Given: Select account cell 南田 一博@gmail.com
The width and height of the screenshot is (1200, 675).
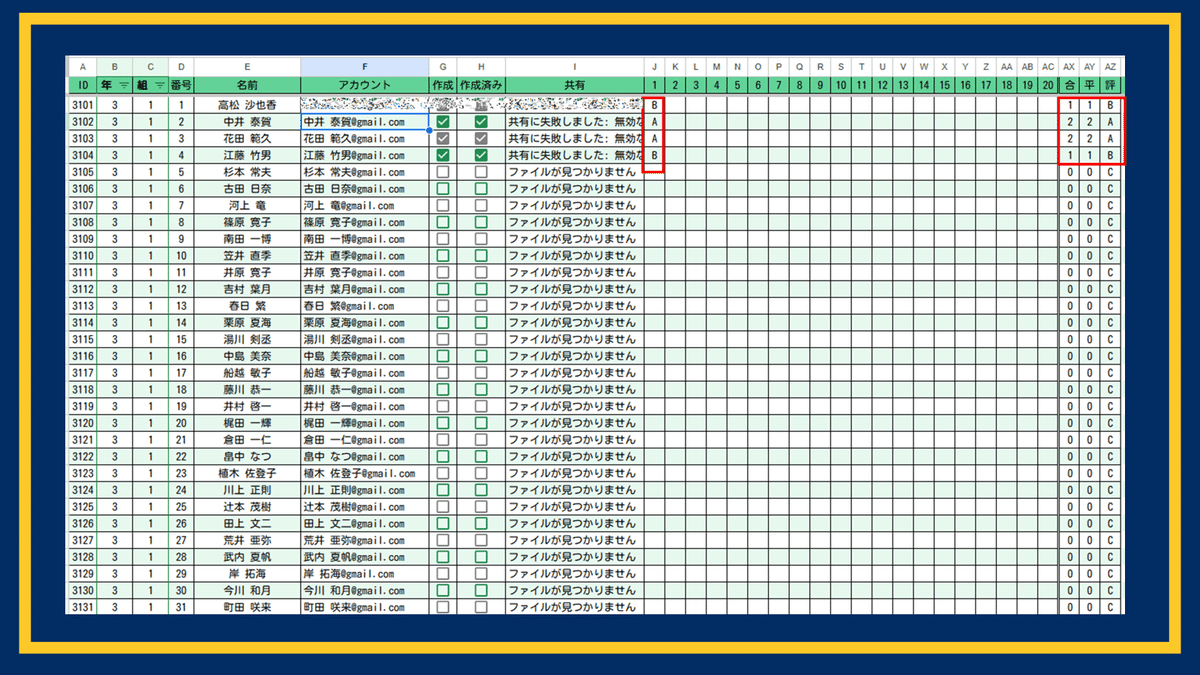Looking at the screenshot, I should 365,239.
